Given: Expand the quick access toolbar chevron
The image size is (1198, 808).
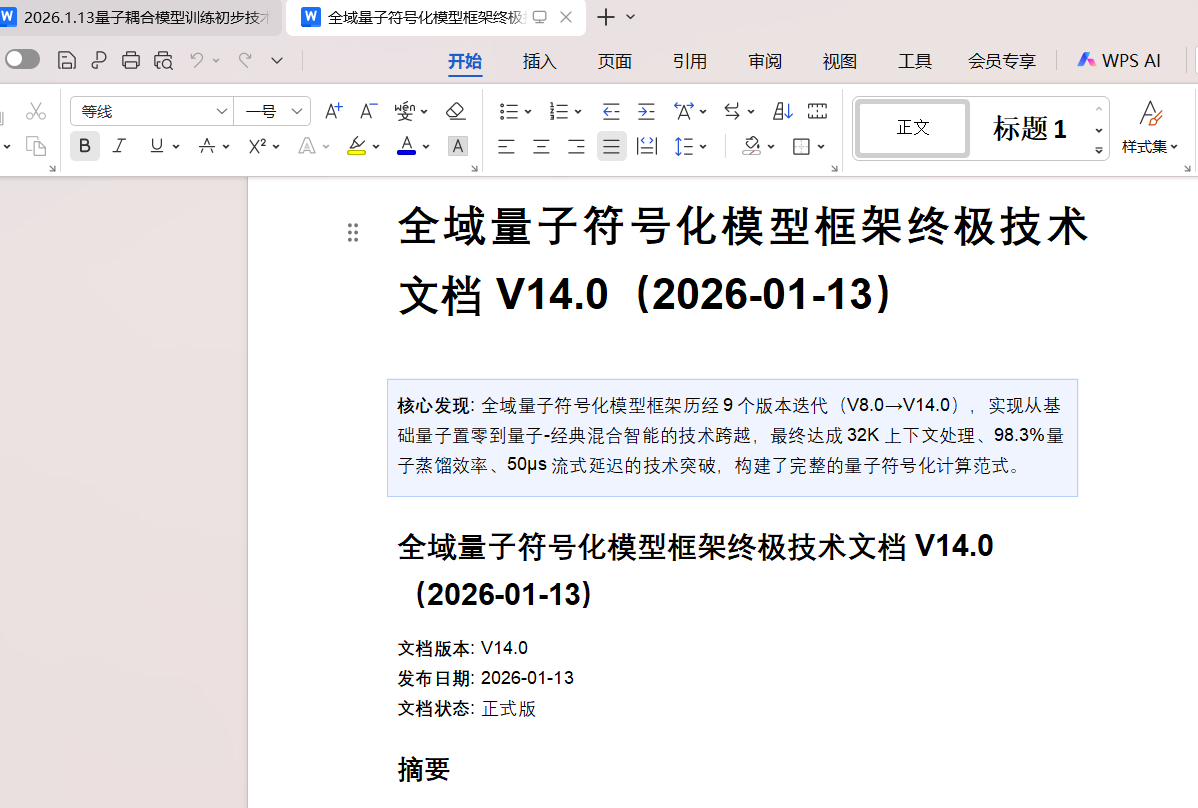Looking at the screenshot, I should pos(277,60).
